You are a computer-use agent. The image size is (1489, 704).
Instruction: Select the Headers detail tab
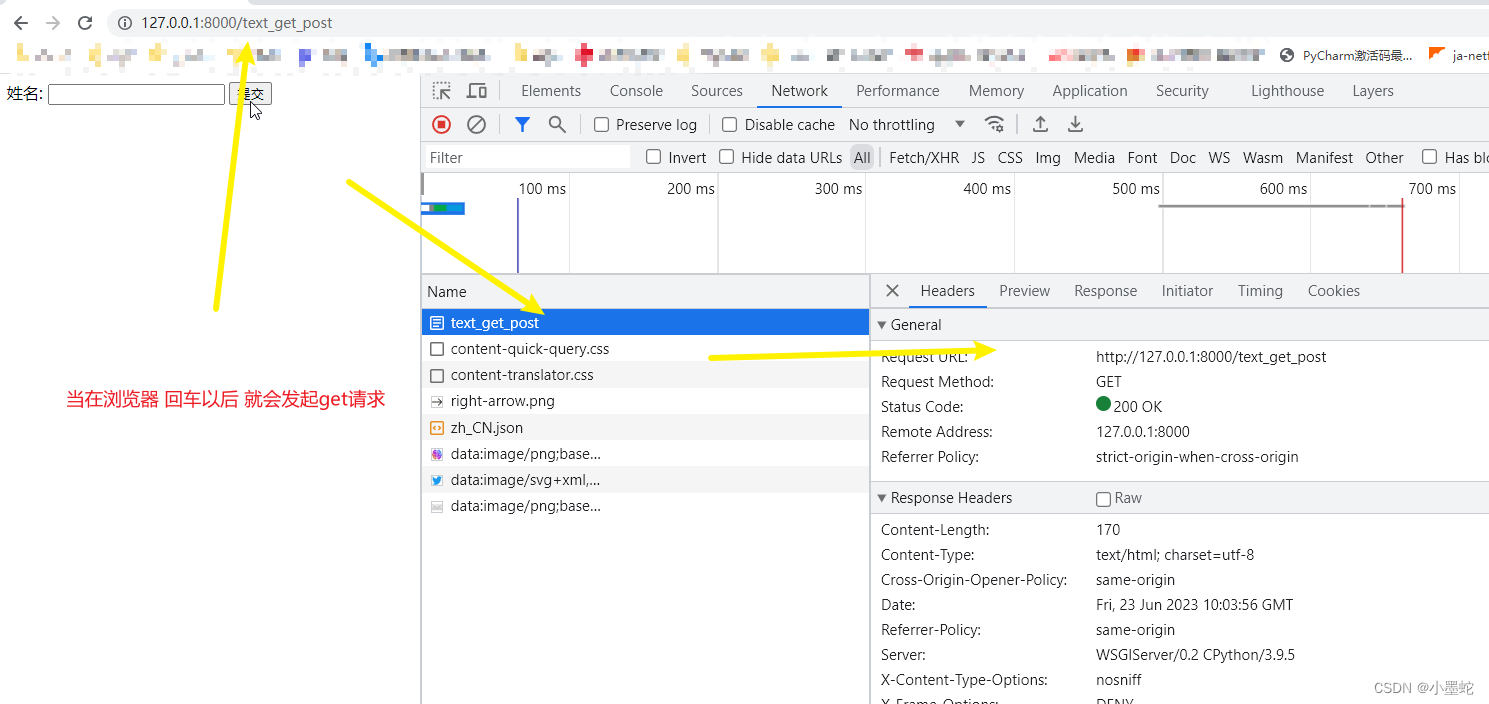(x=947, y=291)
